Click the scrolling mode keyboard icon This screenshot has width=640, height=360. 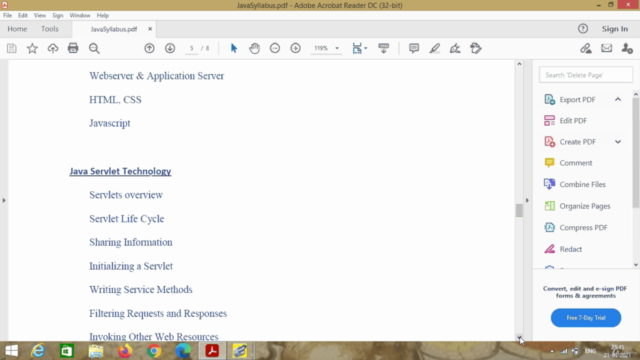(384, 48)
